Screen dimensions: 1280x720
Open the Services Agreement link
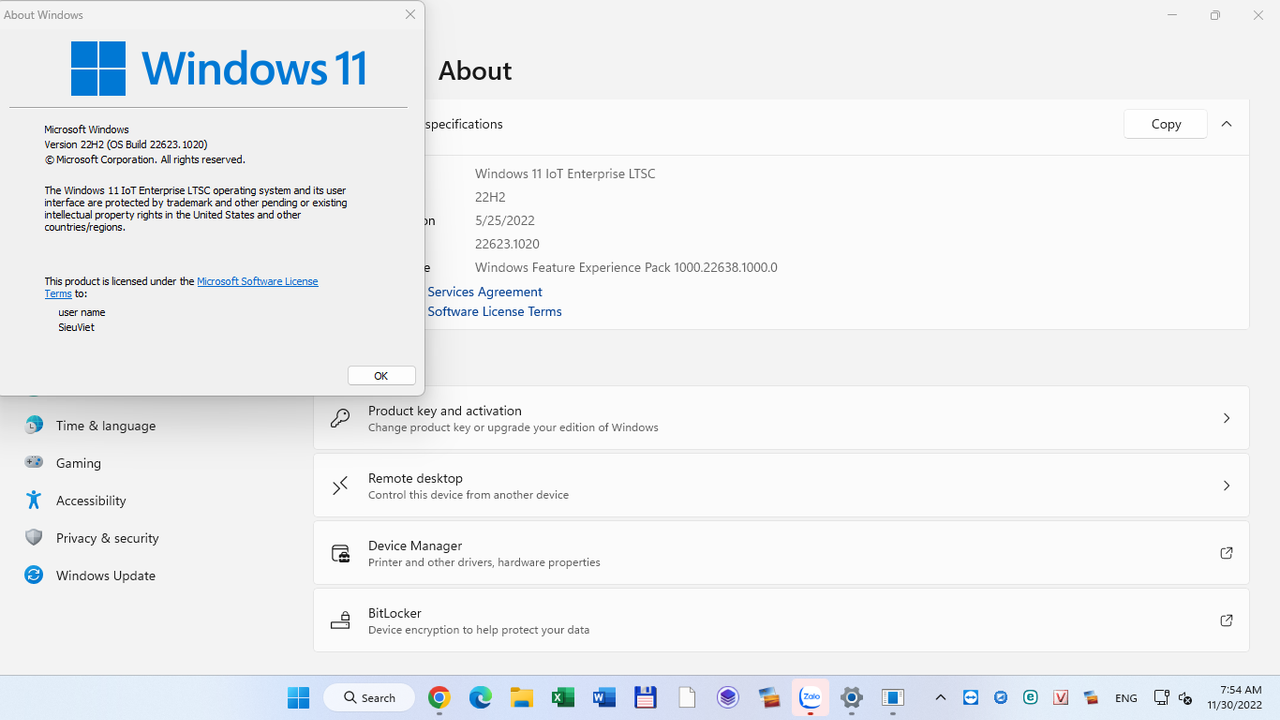pyautogui.click(x=485, y=292)
